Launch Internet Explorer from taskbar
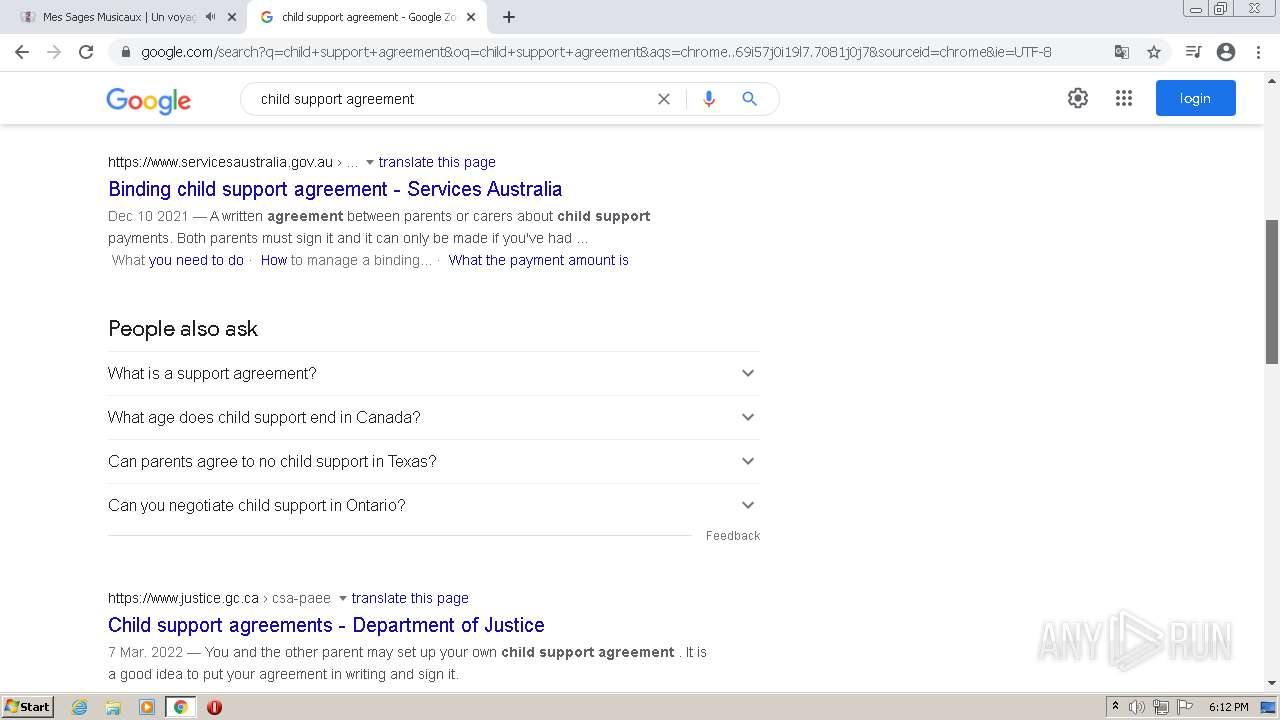This screenshot has width=1280, height=720. (x=80, y=707)
